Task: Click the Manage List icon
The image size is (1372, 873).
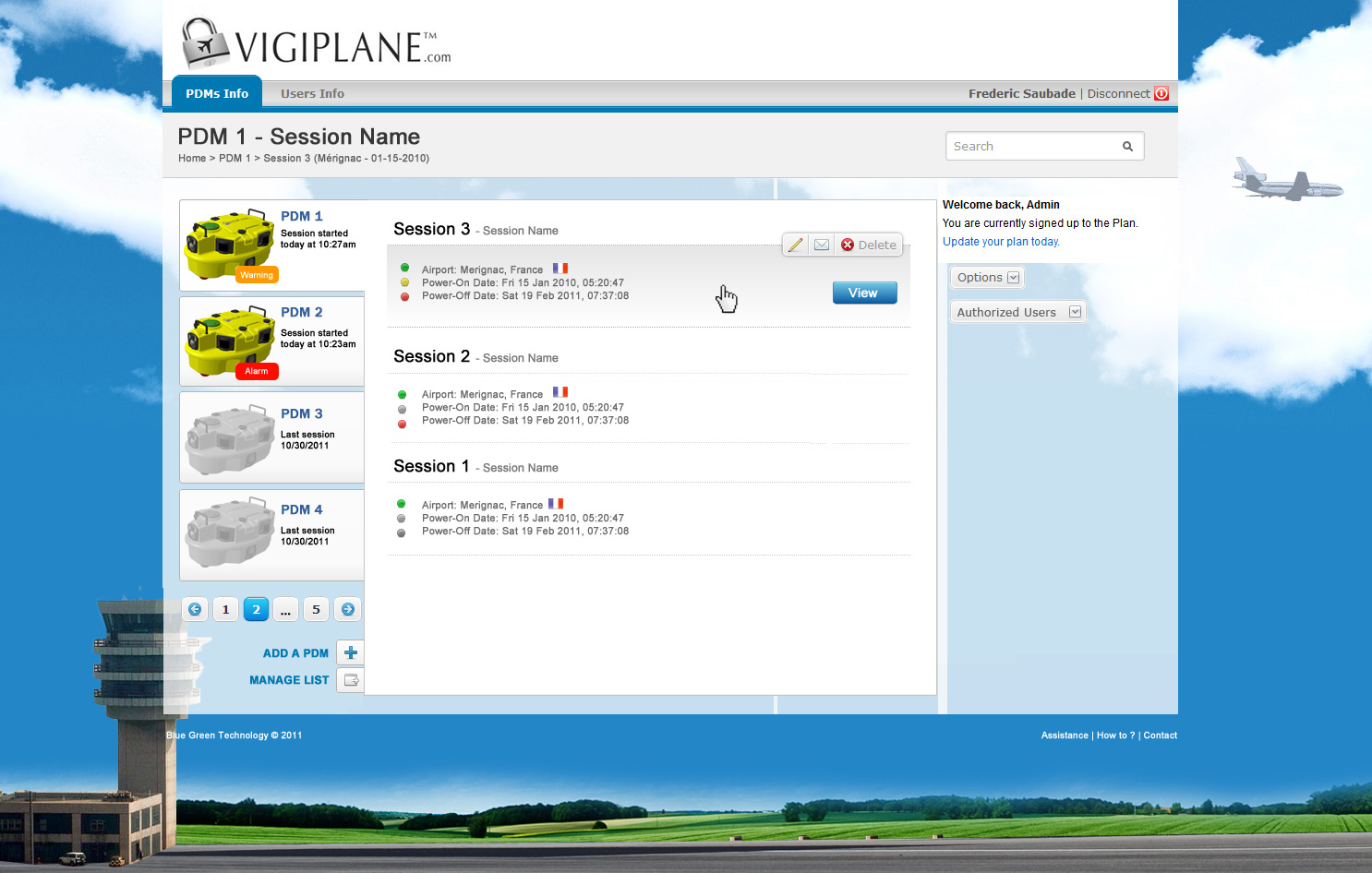Action: click(x=350, y=680)
